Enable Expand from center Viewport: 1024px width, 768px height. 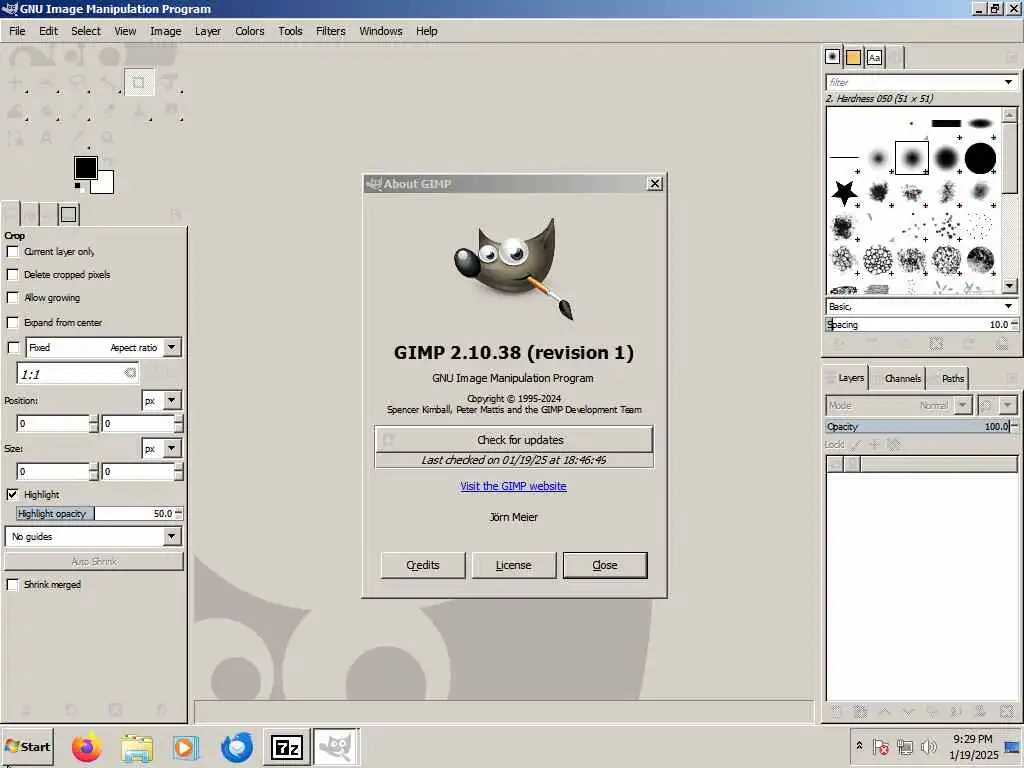pyautogui.click(x=12, y=323)
